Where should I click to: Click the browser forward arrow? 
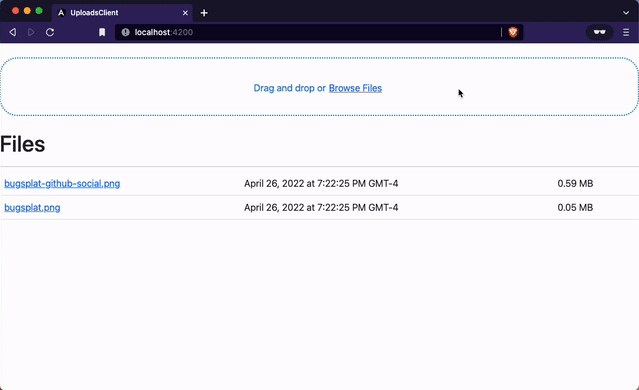pyautogui.click(x=31, y=32)
